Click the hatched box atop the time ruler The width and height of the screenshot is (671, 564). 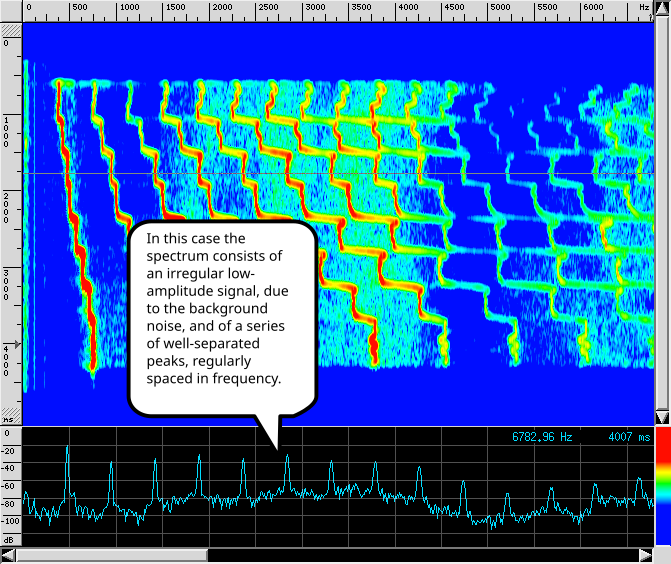[x=11, y=30]
